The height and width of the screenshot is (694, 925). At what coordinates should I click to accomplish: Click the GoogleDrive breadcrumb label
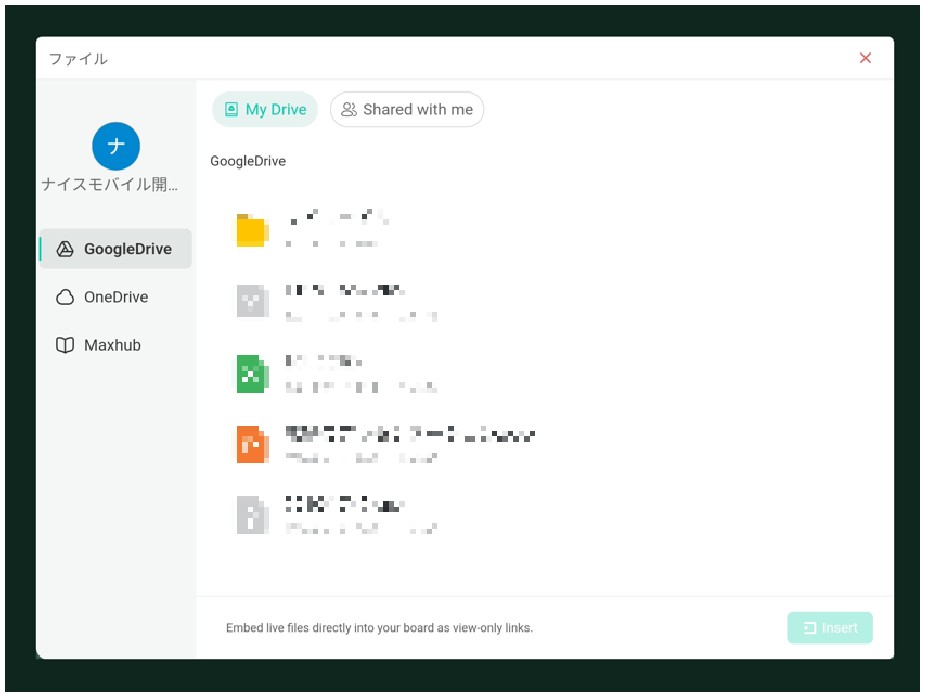pyautogui.click(x=248, y=161)
